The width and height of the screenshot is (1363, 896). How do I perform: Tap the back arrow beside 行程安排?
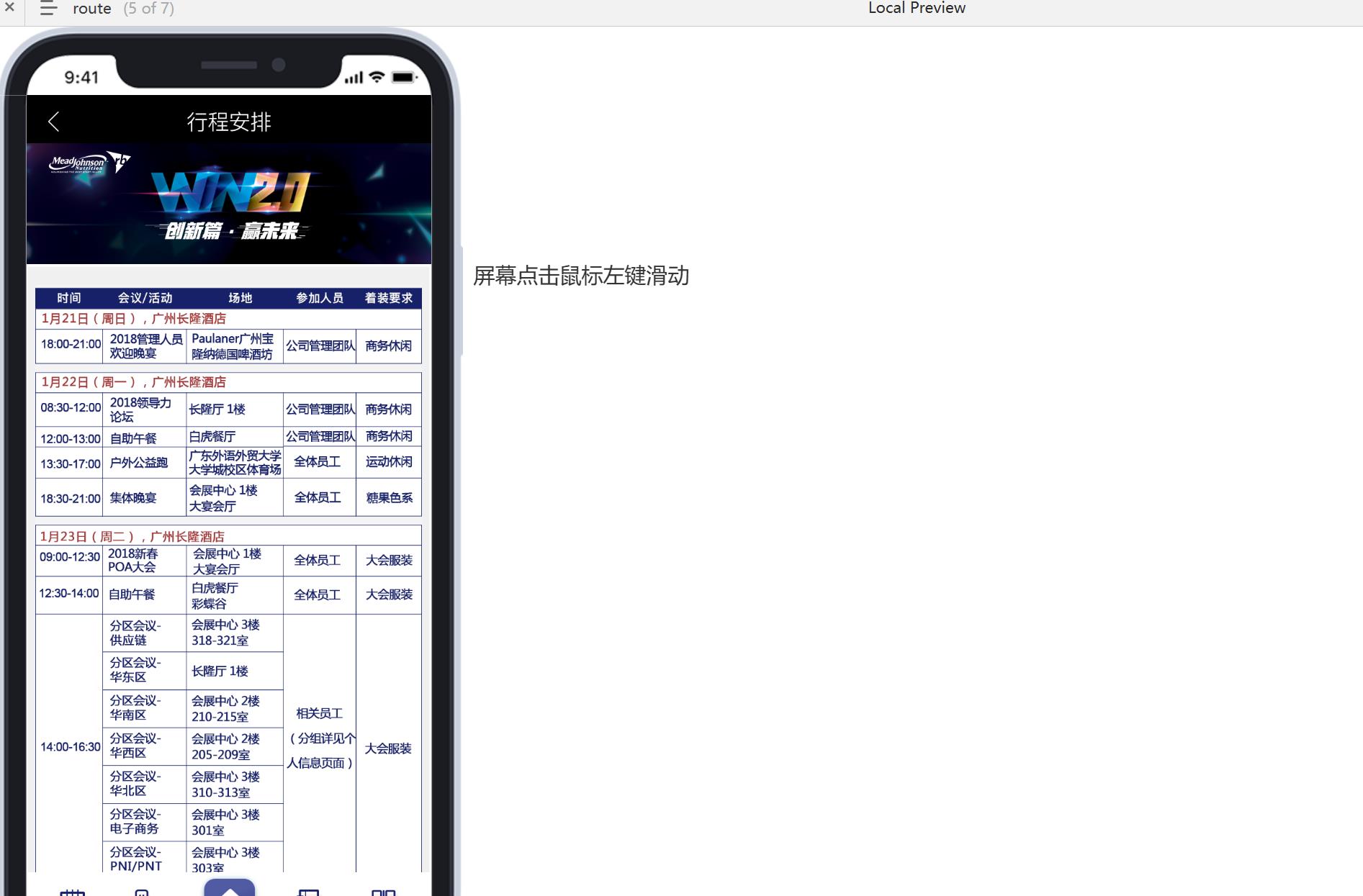54,122
